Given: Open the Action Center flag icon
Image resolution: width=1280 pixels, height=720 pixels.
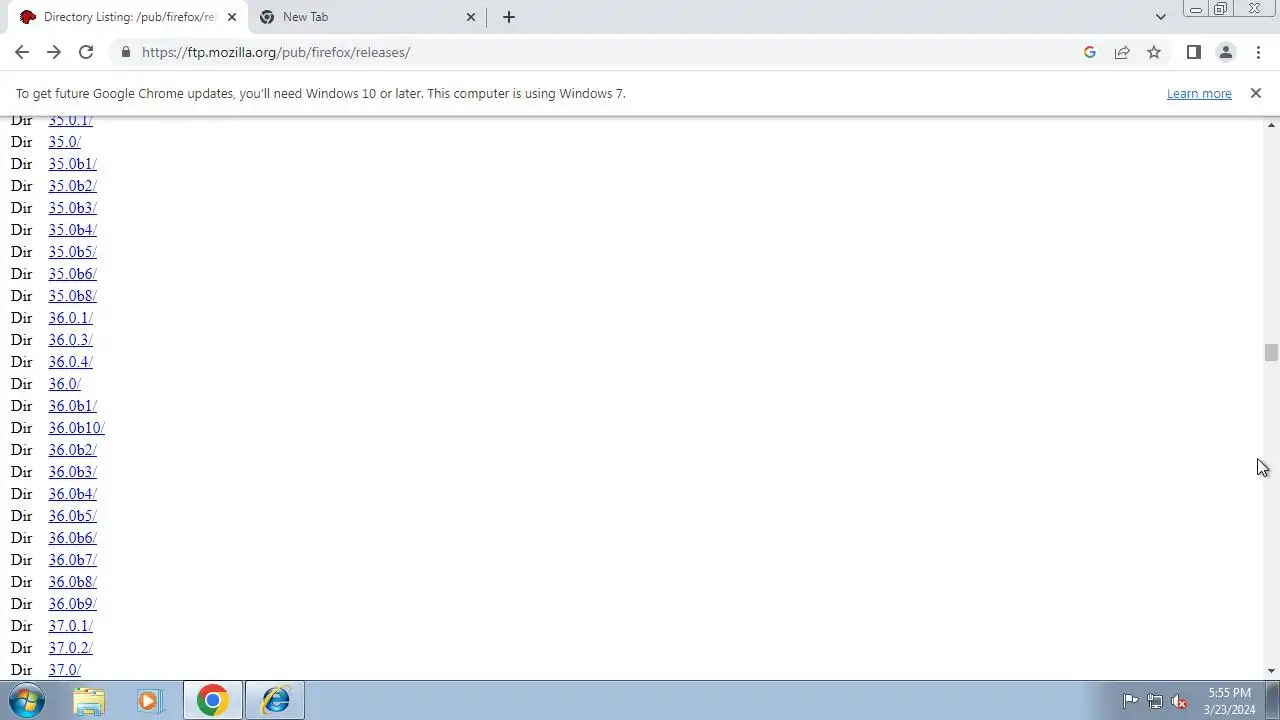Looking at the screenshot, I should click(1130, 701).
